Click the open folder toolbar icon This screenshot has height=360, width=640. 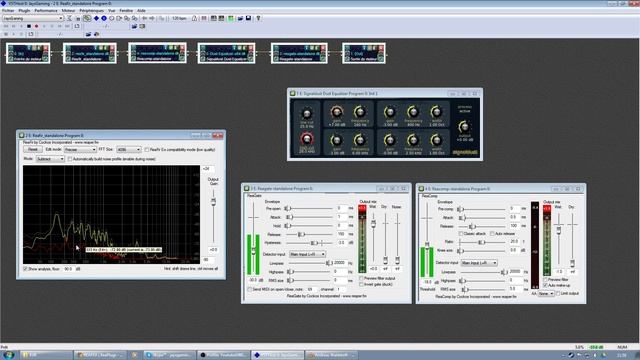coord(240,18)
